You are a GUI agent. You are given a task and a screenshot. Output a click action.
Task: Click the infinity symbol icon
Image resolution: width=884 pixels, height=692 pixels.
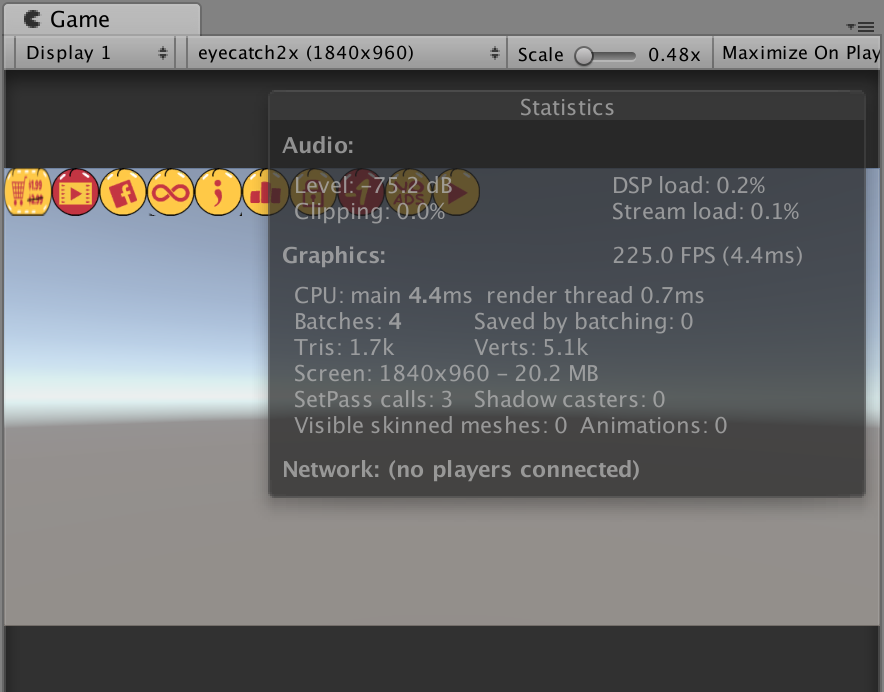coord(171,192)
